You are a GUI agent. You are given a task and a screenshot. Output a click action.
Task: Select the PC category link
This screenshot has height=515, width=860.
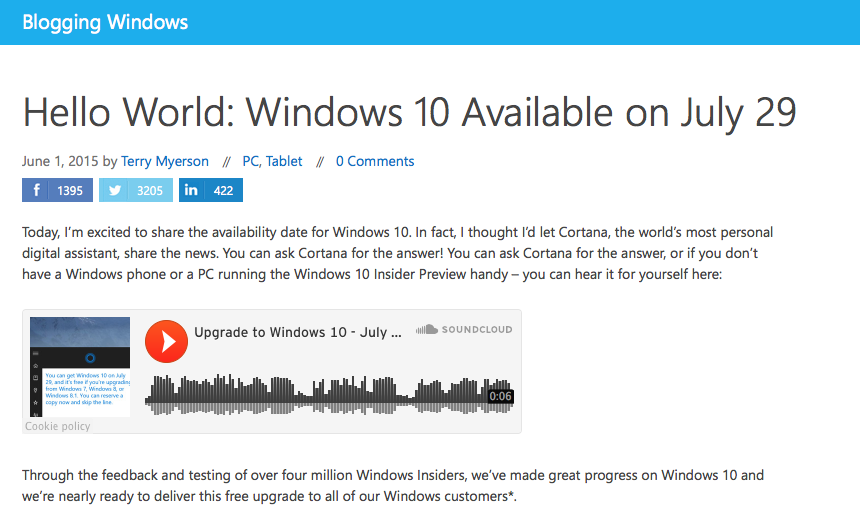coord(251,161)
